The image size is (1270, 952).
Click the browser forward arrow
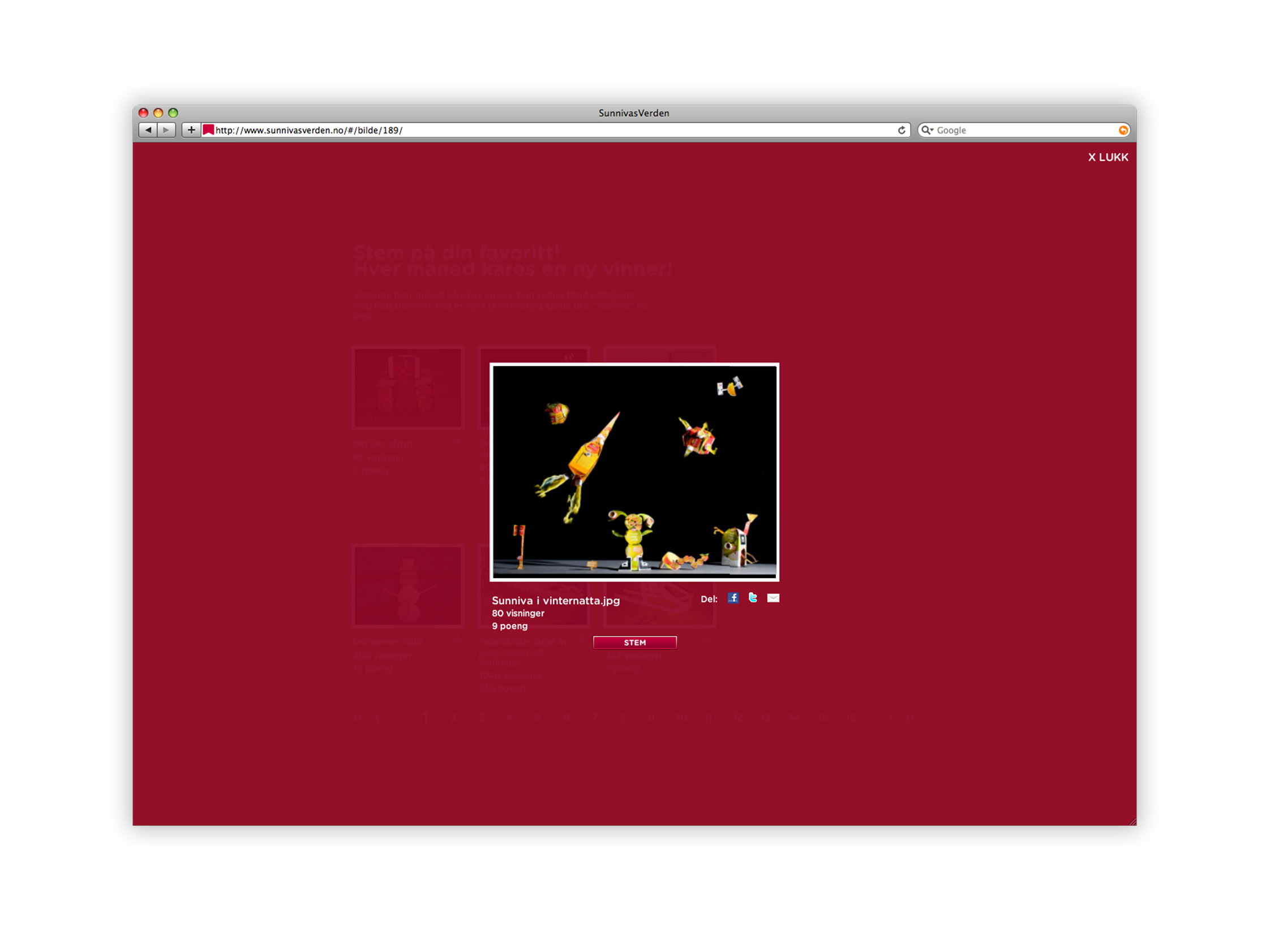click(x=166, y=130)
